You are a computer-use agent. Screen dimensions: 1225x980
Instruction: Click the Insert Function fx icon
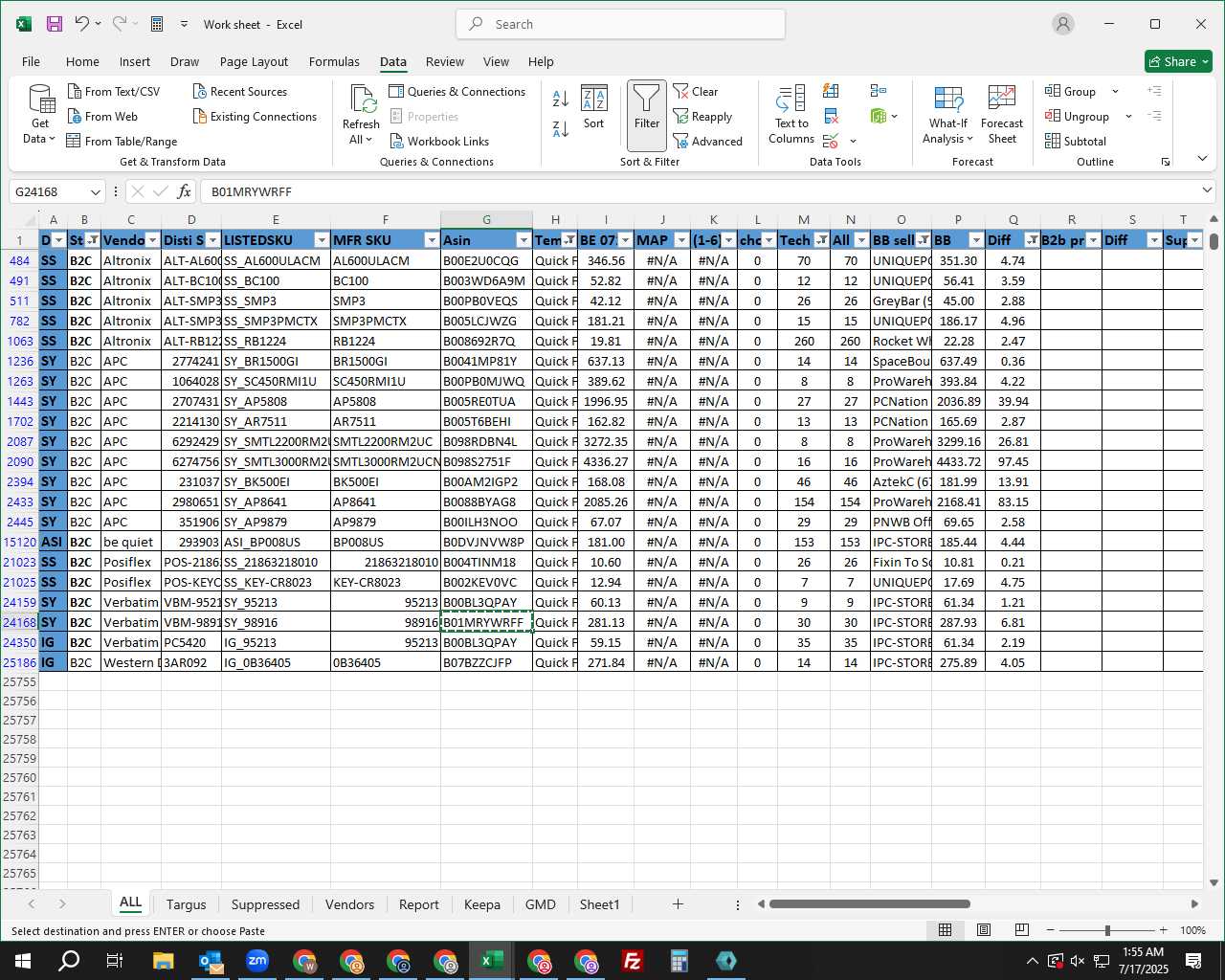click(185, 191)
